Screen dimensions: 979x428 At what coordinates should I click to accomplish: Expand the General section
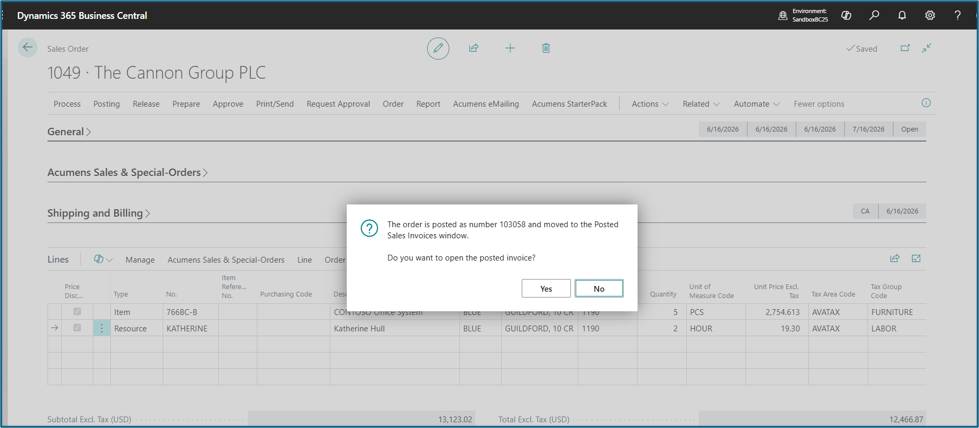click(69, 132)
